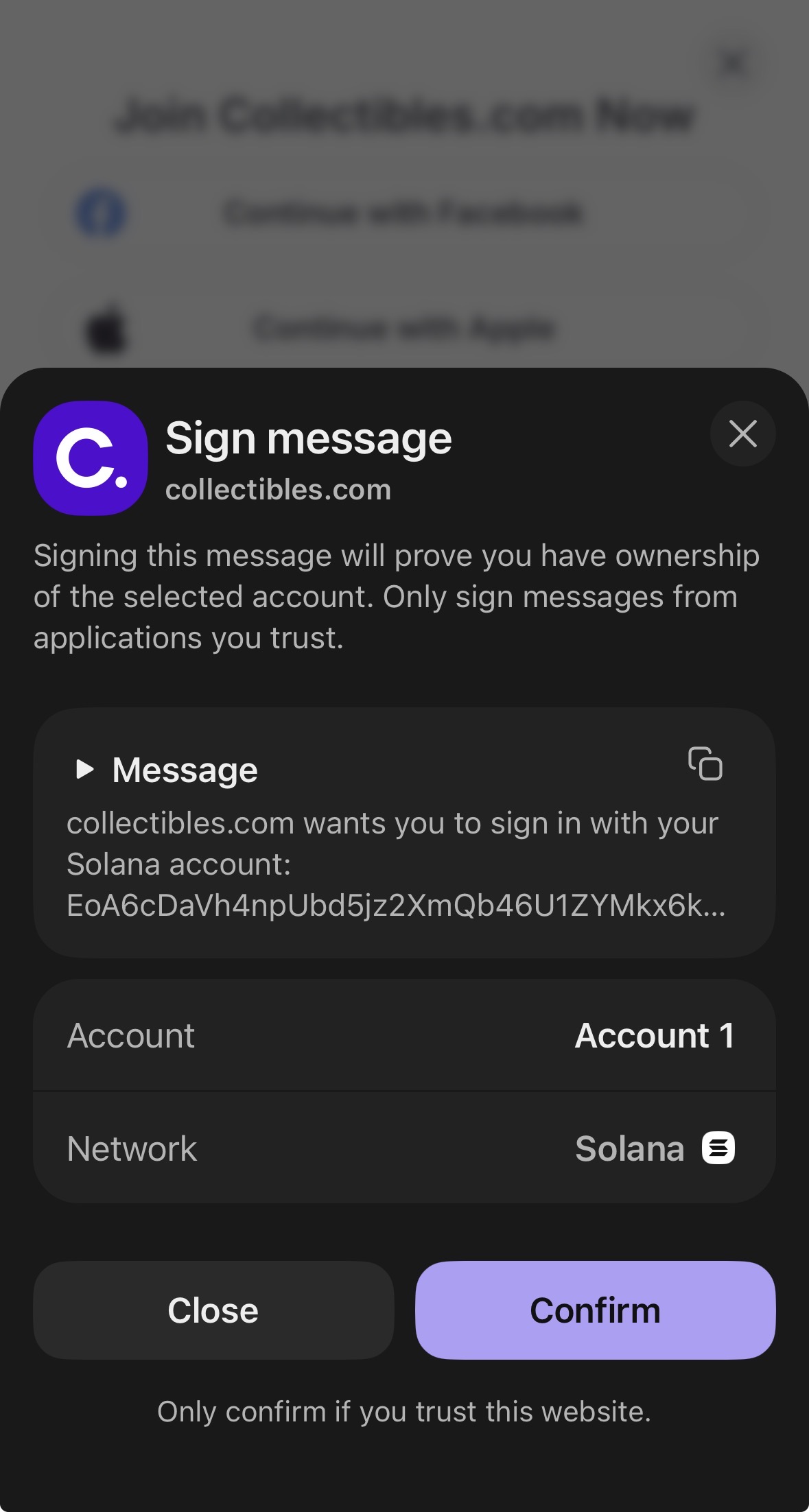Viewport: 809px width, 1512px height.
Task: Select the Solana network name
Action: tap(629, 1148)
